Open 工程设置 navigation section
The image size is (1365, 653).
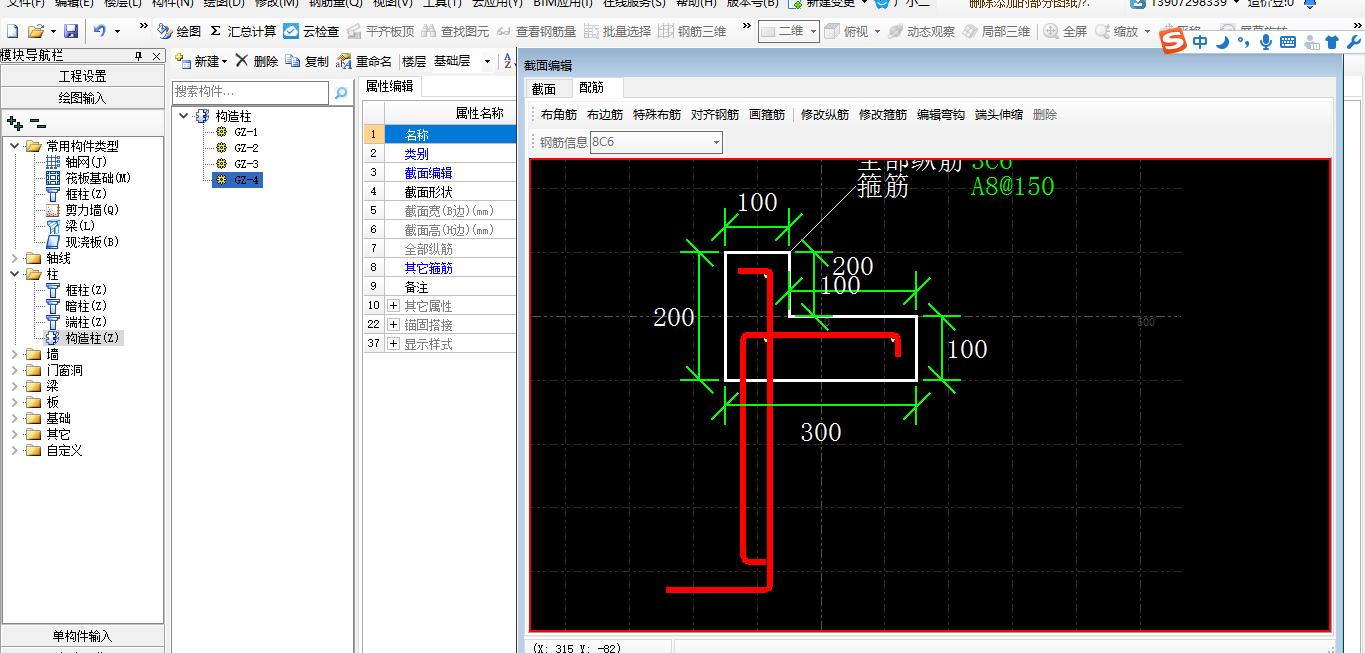tap(82, 76)
